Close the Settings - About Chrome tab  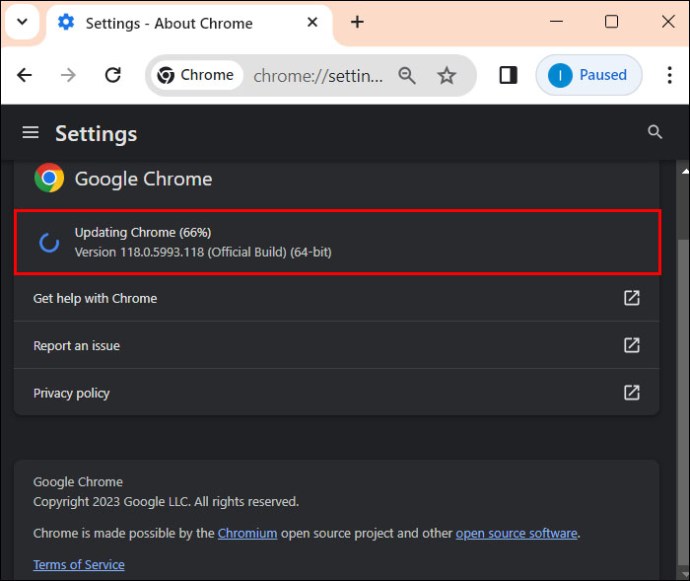coord(312,22)
